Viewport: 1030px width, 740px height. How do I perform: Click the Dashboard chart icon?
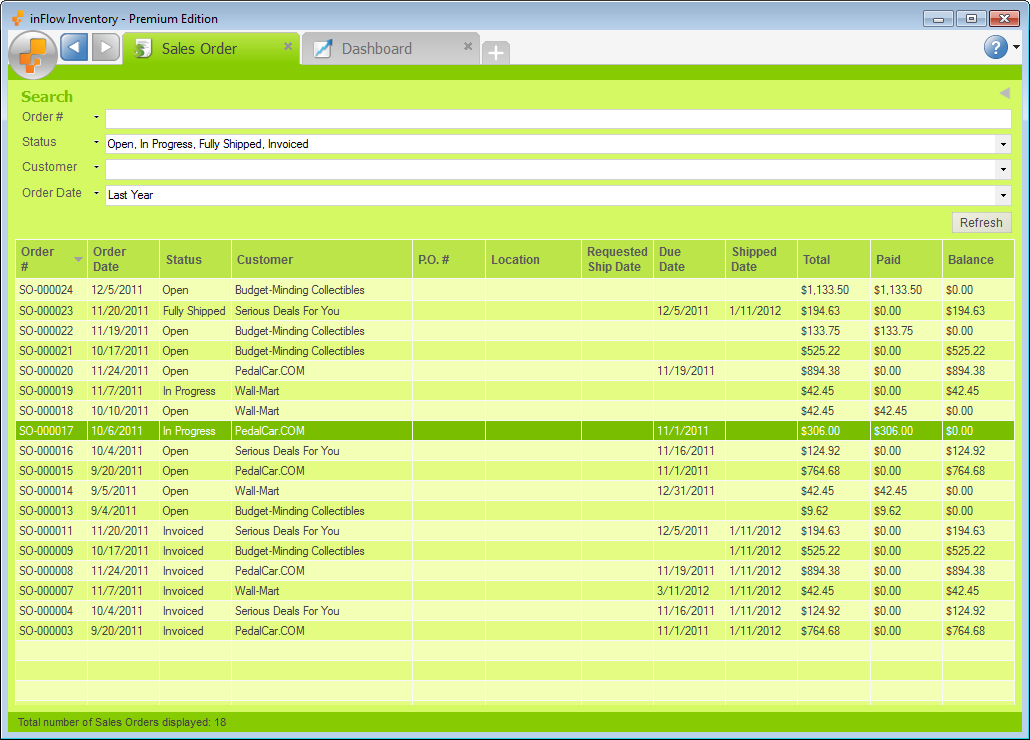tap(323, 49)
